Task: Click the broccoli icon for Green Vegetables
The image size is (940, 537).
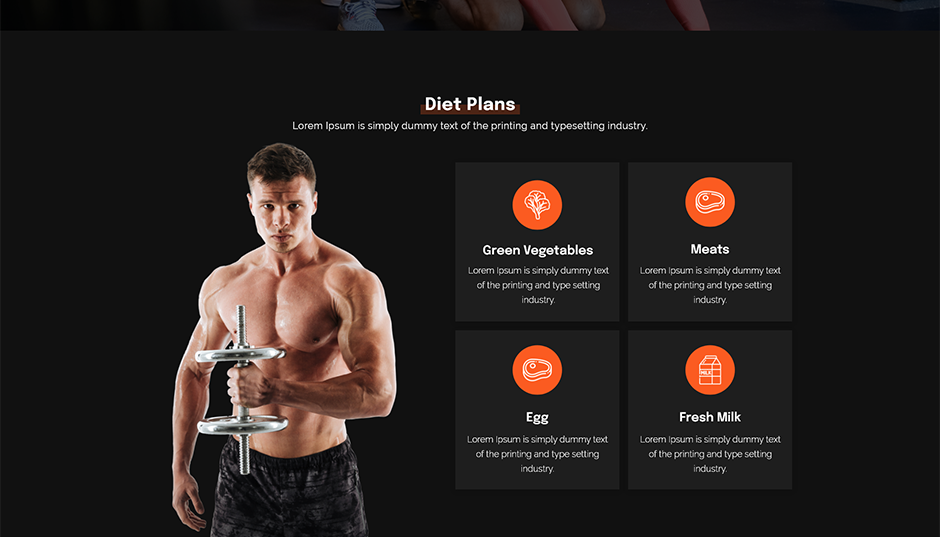Action: click(x=537, y=205)
